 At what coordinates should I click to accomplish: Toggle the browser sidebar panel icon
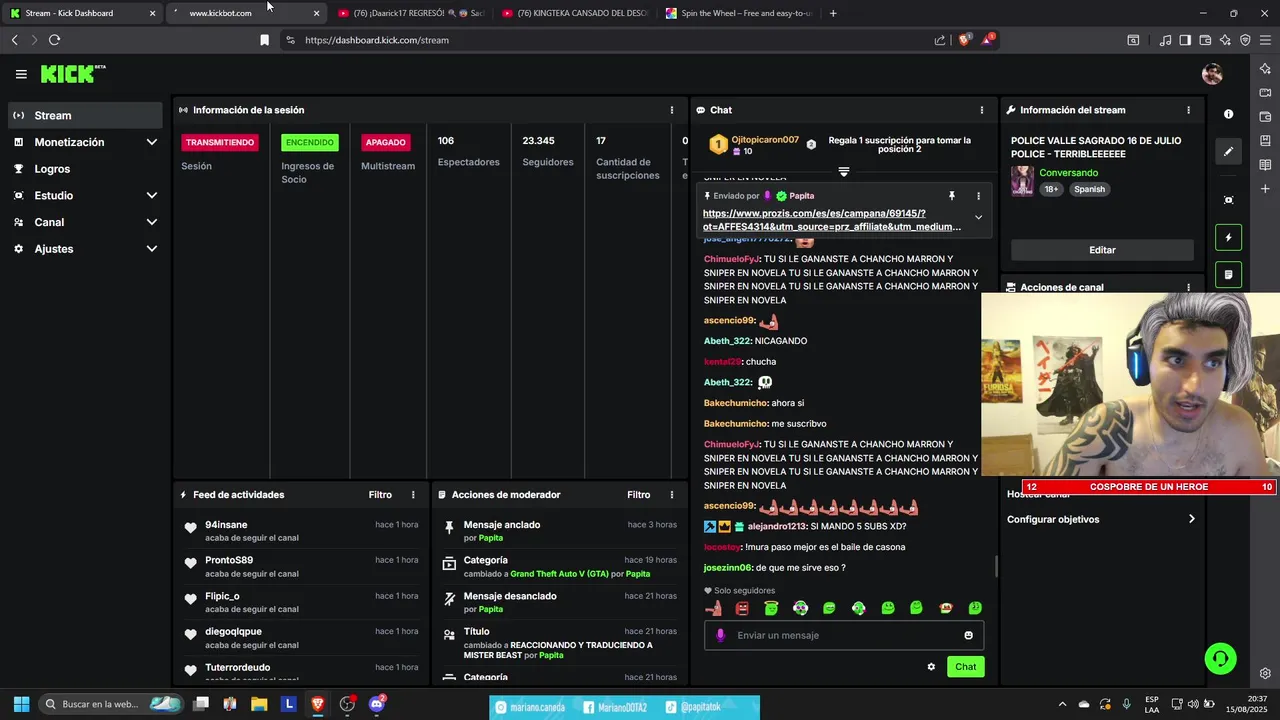(x=1185, y=40)
